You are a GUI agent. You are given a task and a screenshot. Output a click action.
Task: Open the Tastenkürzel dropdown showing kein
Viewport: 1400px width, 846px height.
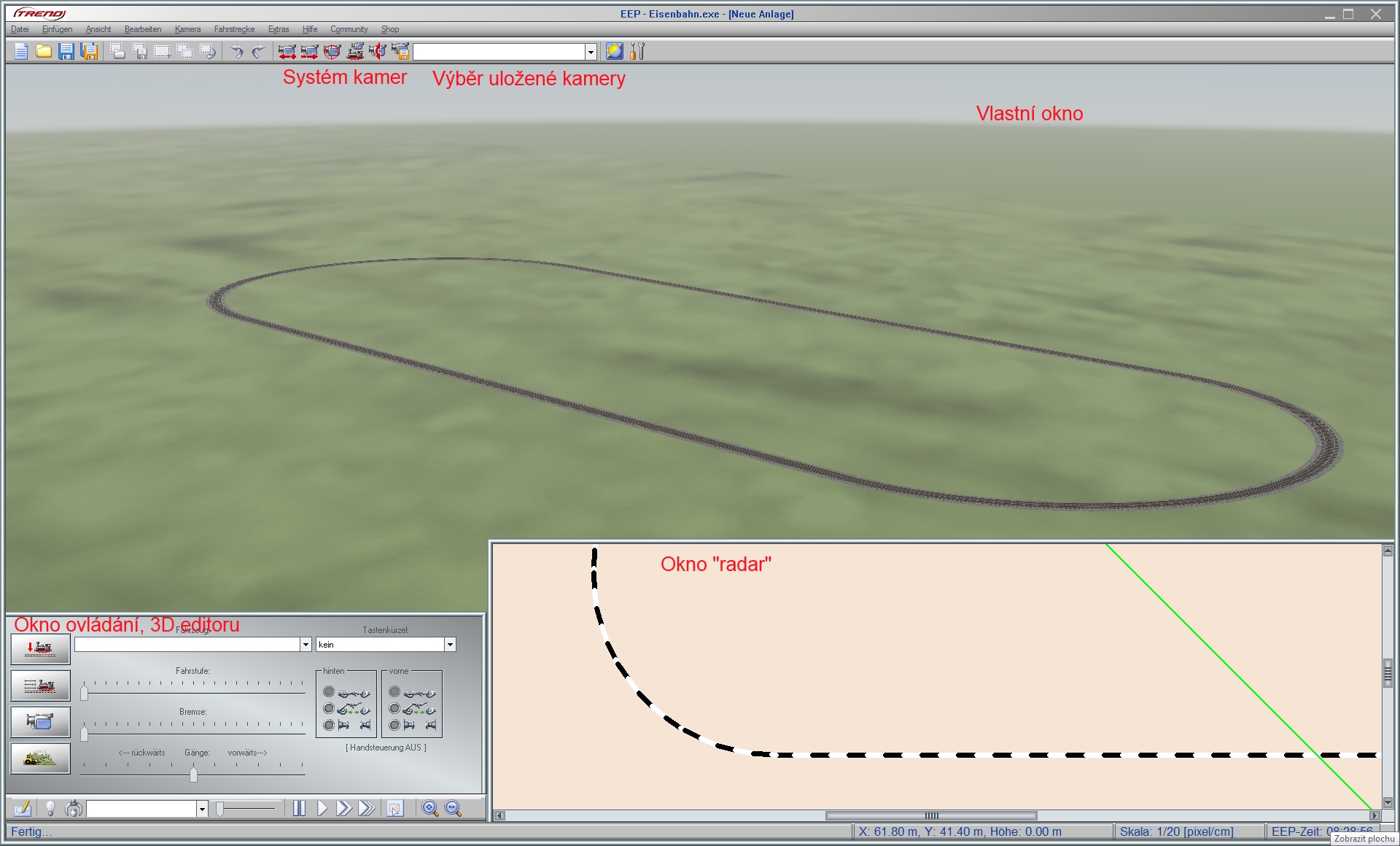coord(450,645)
